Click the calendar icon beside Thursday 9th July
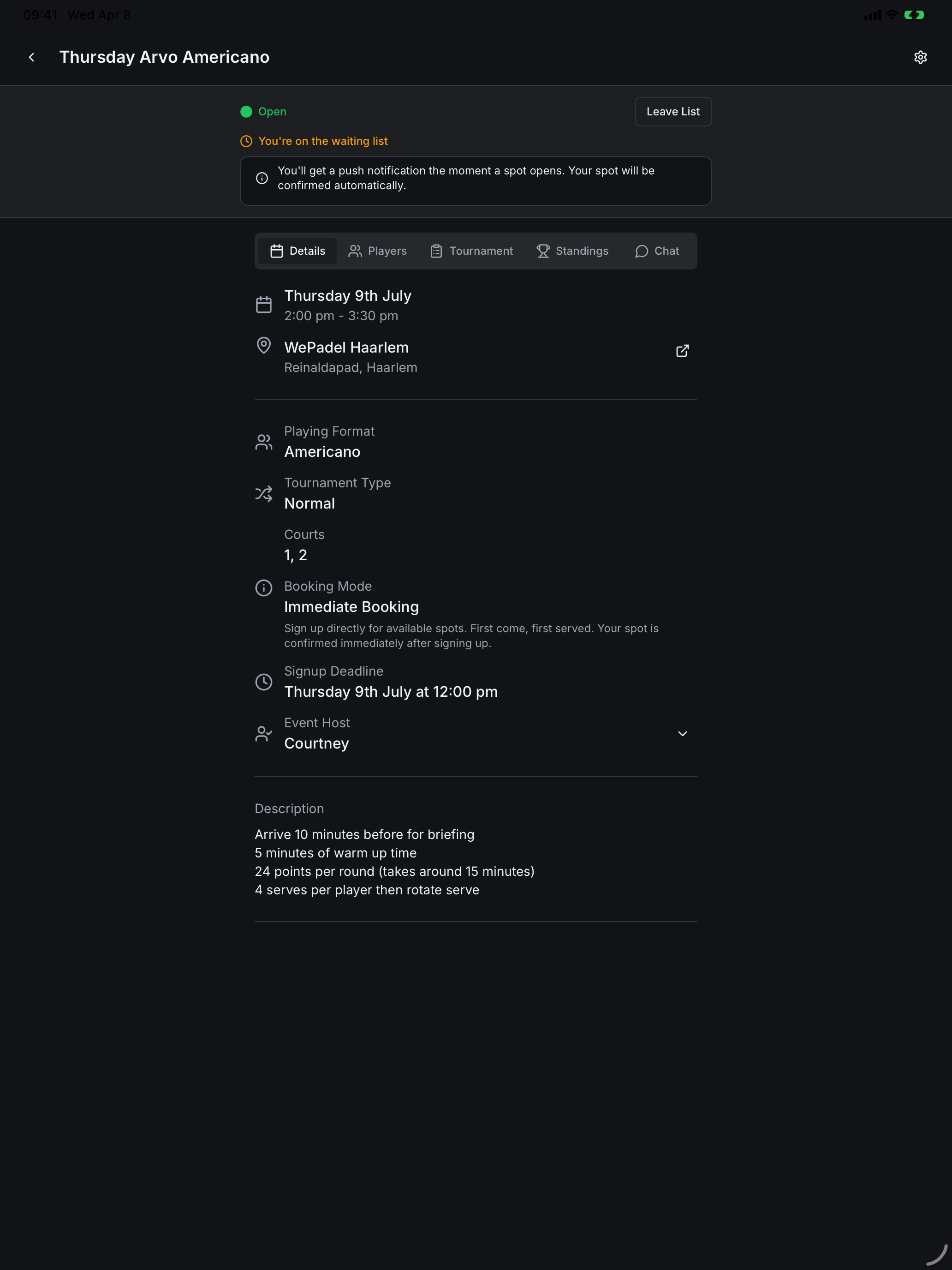 point(263,305)
